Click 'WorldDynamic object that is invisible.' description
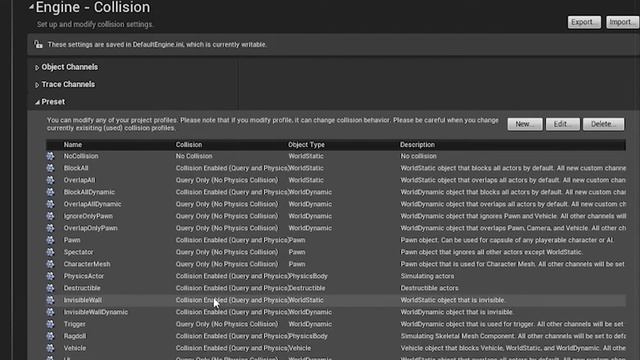The height and width of the screenshot is (360, 640). click(x=456, y=312)
